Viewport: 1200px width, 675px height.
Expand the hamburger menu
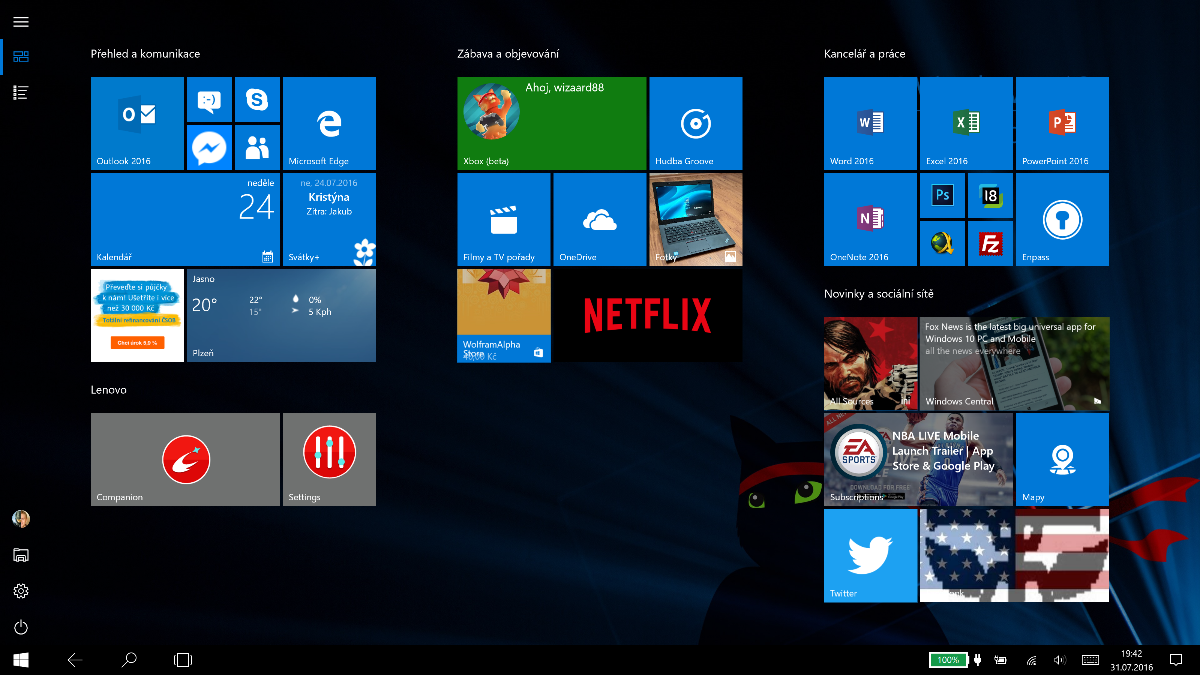tap(21, 21)
